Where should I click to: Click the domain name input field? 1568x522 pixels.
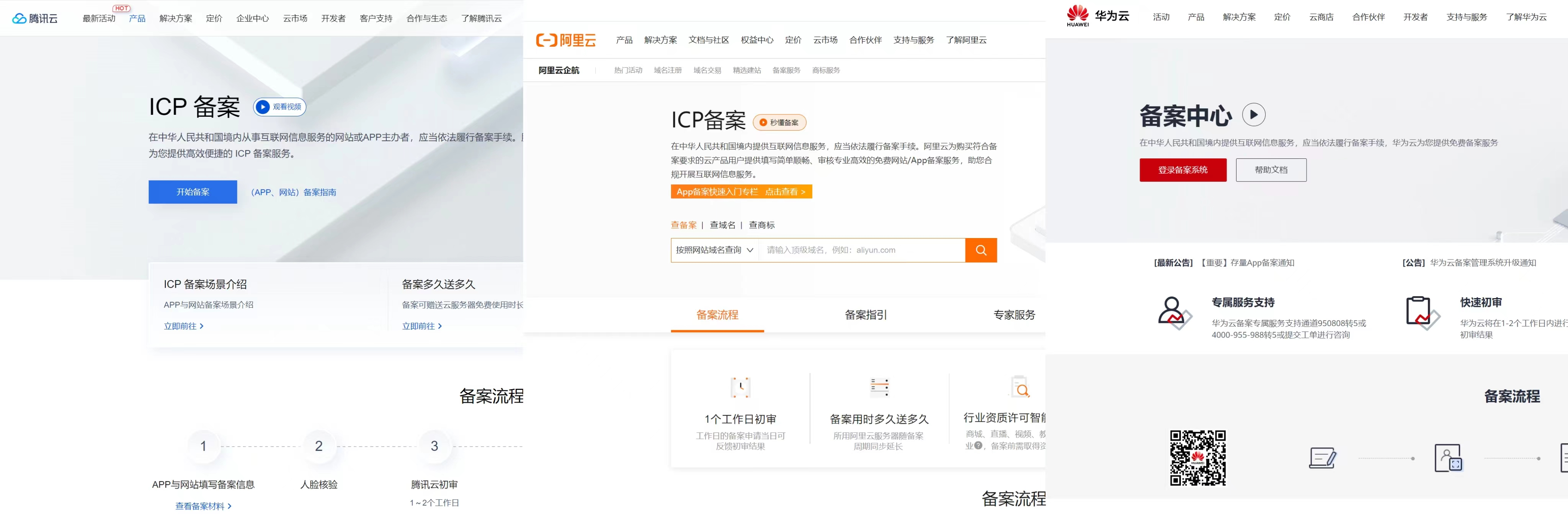852,250
